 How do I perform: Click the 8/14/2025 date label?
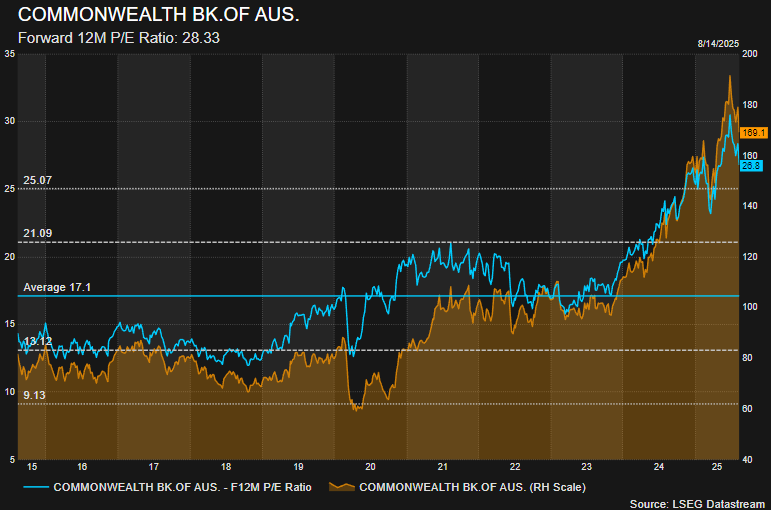point(719,43)
